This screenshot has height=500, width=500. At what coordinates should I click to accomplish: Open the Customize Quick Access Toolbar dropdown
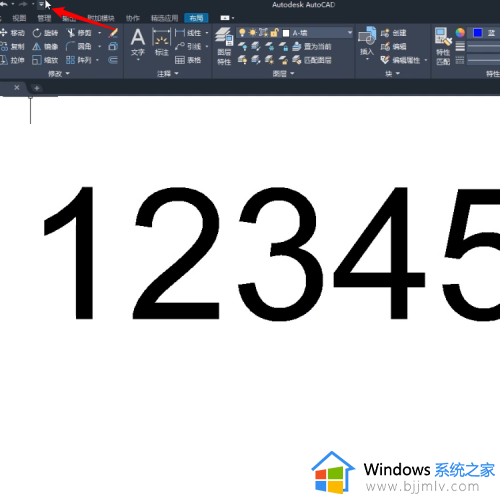(x=41, y=4)
